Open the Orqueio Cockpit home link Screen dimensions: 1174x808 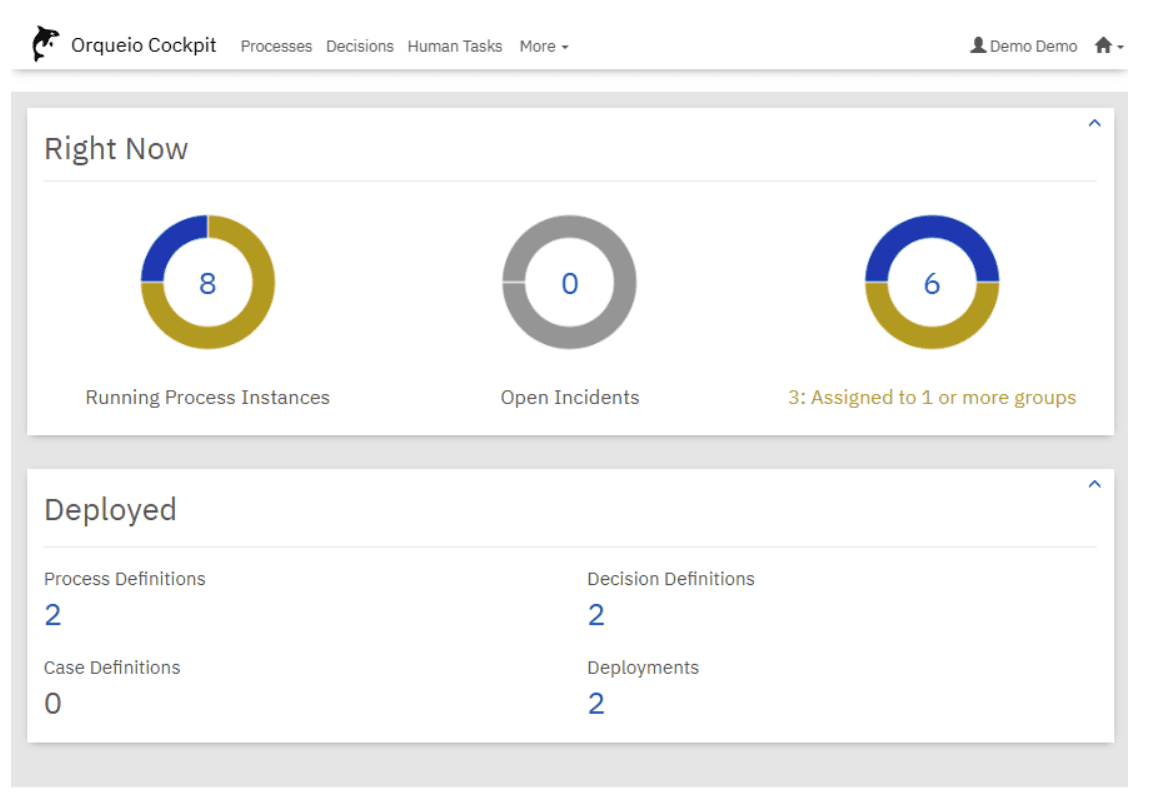click(x=143, y=45)
